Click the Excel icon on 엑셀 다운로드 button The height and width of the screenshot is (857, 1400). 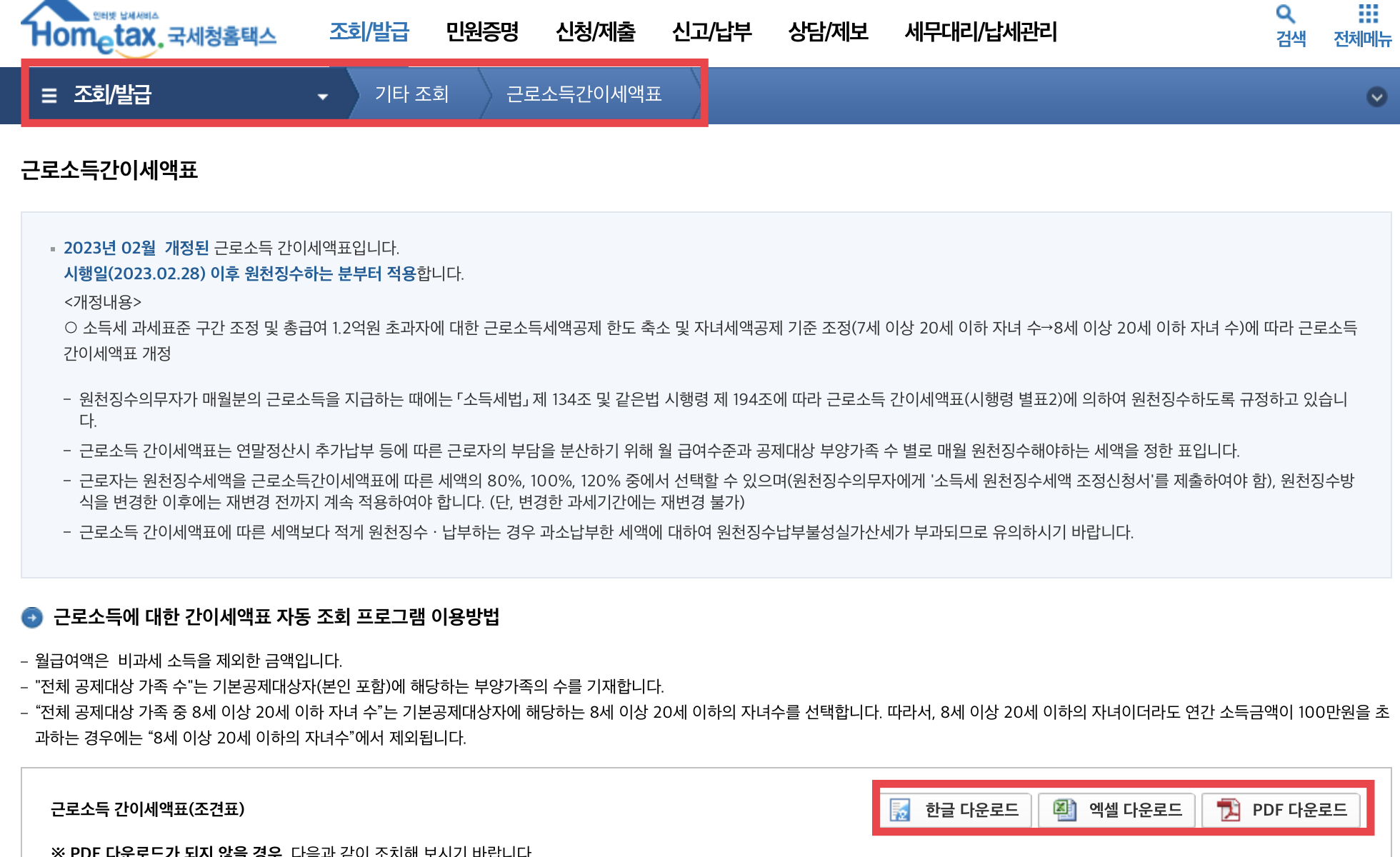1064,809
